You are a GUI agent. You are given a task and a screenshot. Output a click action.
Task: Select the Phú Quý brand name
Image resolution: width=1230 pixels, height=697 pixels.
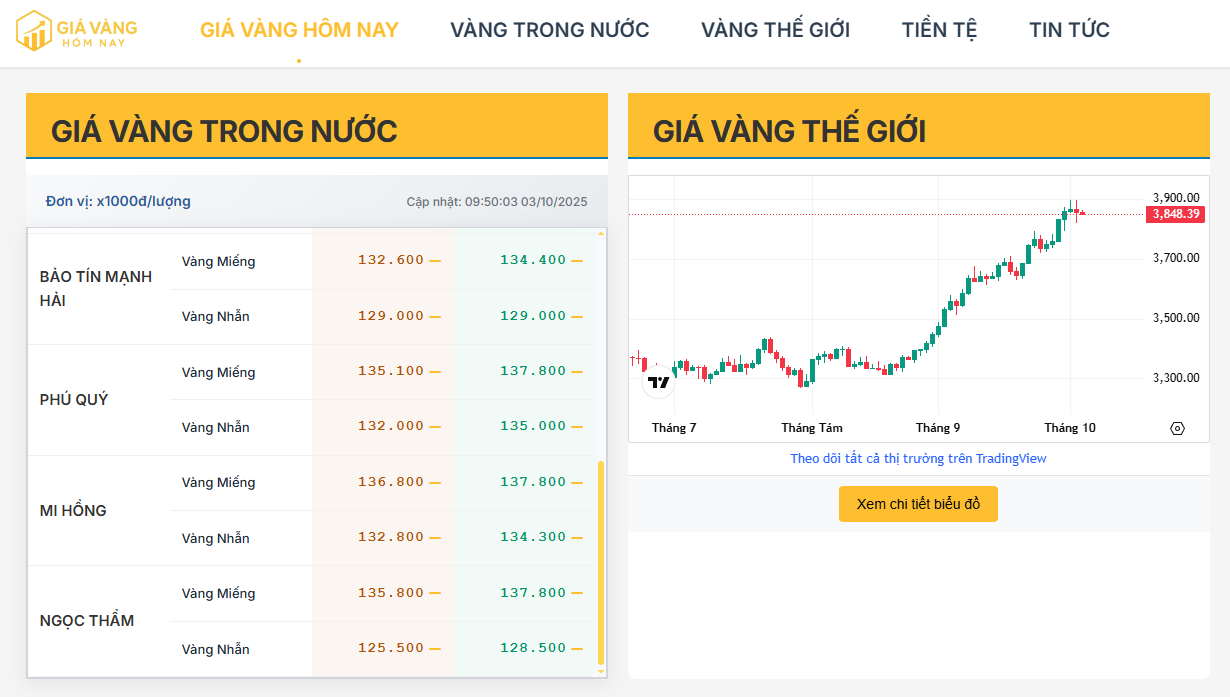pos(74,400)
